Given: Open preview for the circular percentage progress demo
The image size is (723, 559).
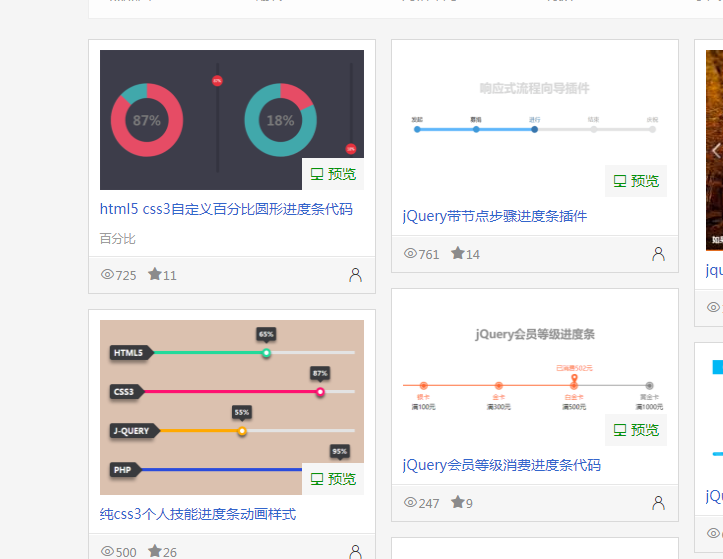Looking at the screenshot, I should coord(333,174).
